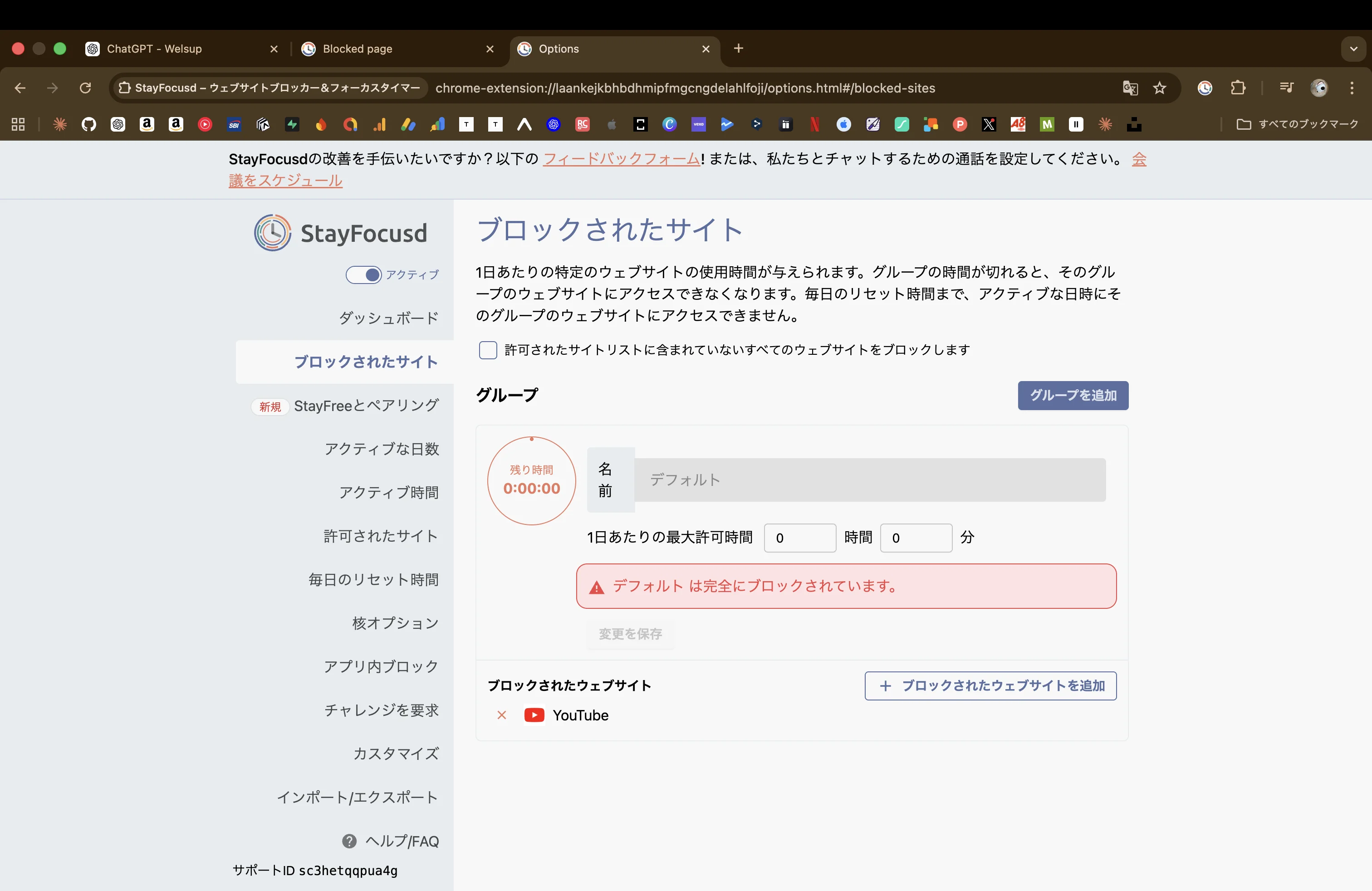Select ダッシュボード in the sidebar
1372x891 pixels.
[388, 318]
